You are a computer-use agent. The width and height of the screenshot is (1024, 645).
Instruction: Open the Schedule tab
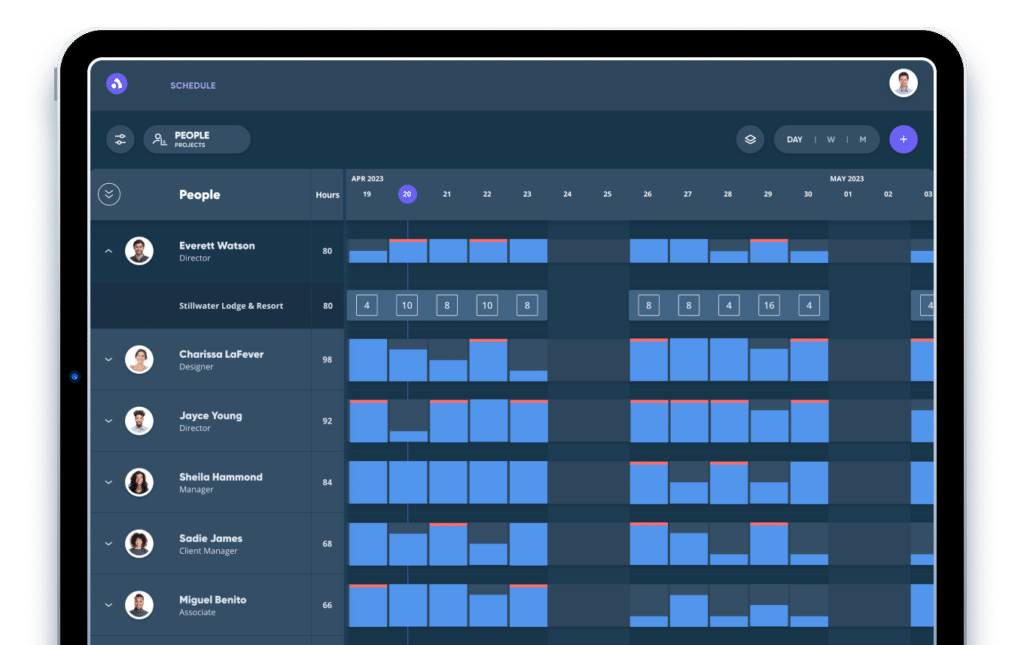(x=193, y=86)
